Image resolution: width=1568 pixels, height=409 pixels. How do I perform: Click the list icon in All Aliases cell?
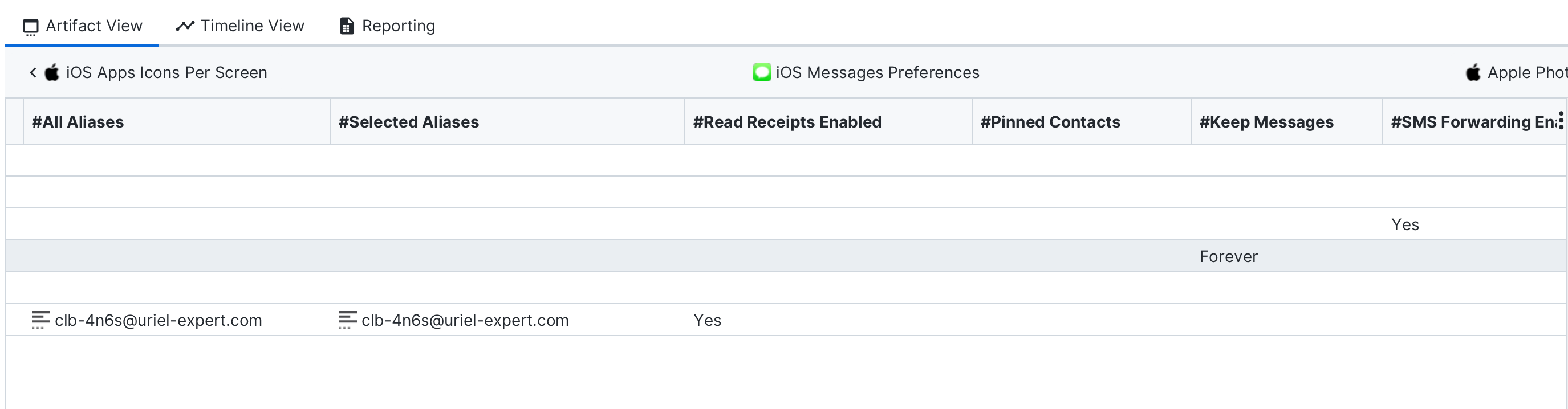click(40, 320)
